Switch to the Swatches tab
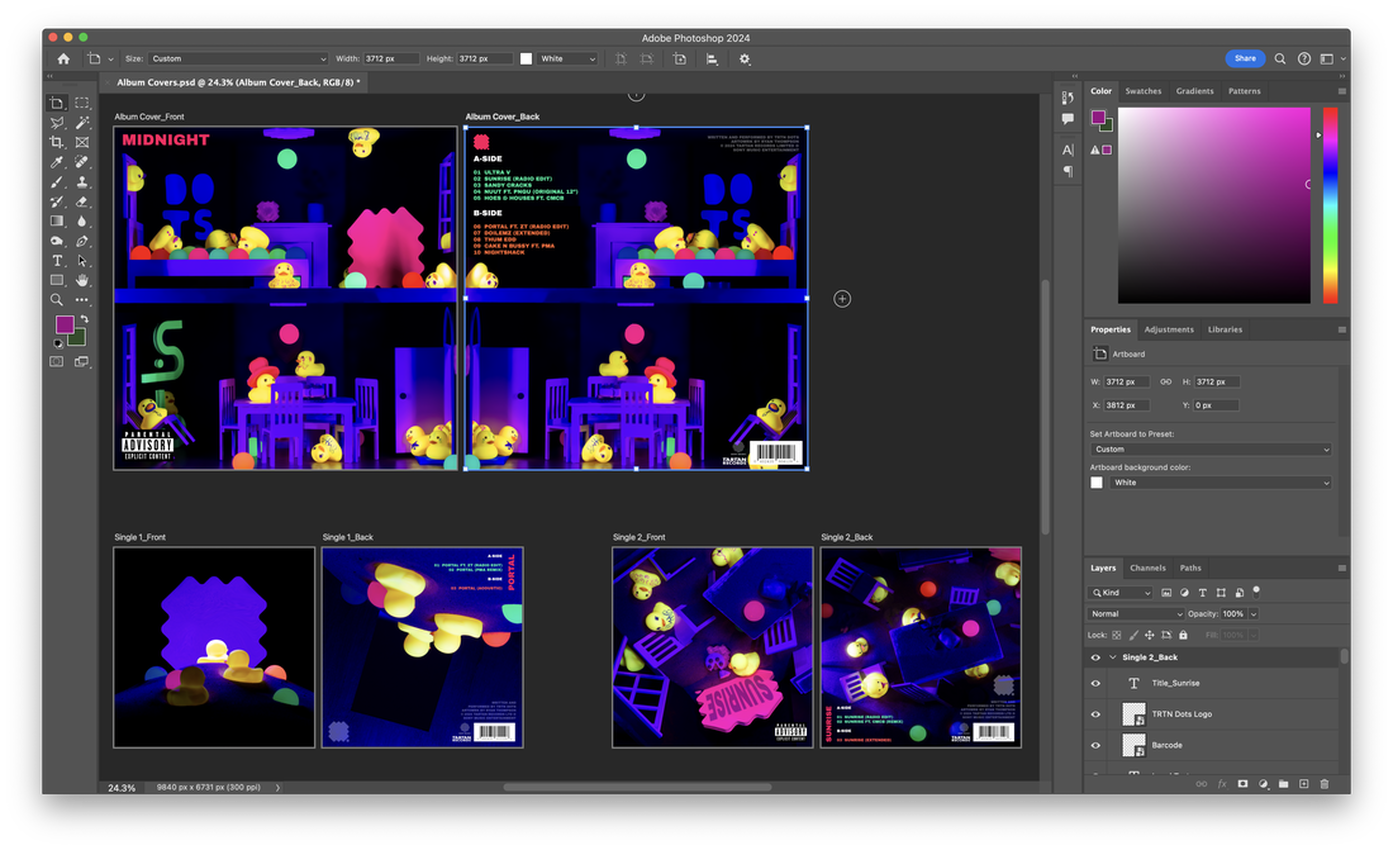 tap(1143, 91)
